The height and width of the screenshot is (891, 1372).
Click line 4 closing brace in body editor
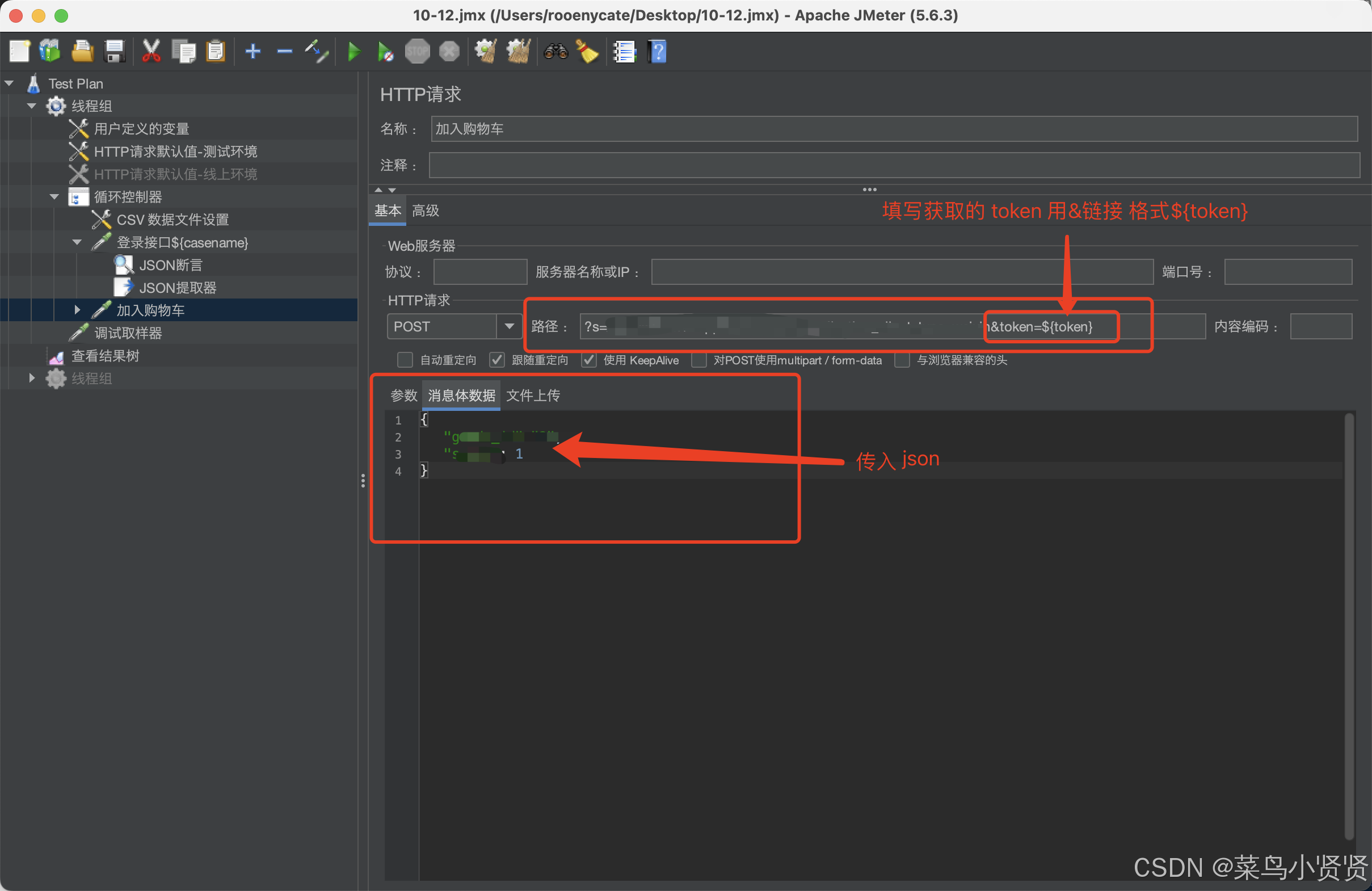(424, 471)
